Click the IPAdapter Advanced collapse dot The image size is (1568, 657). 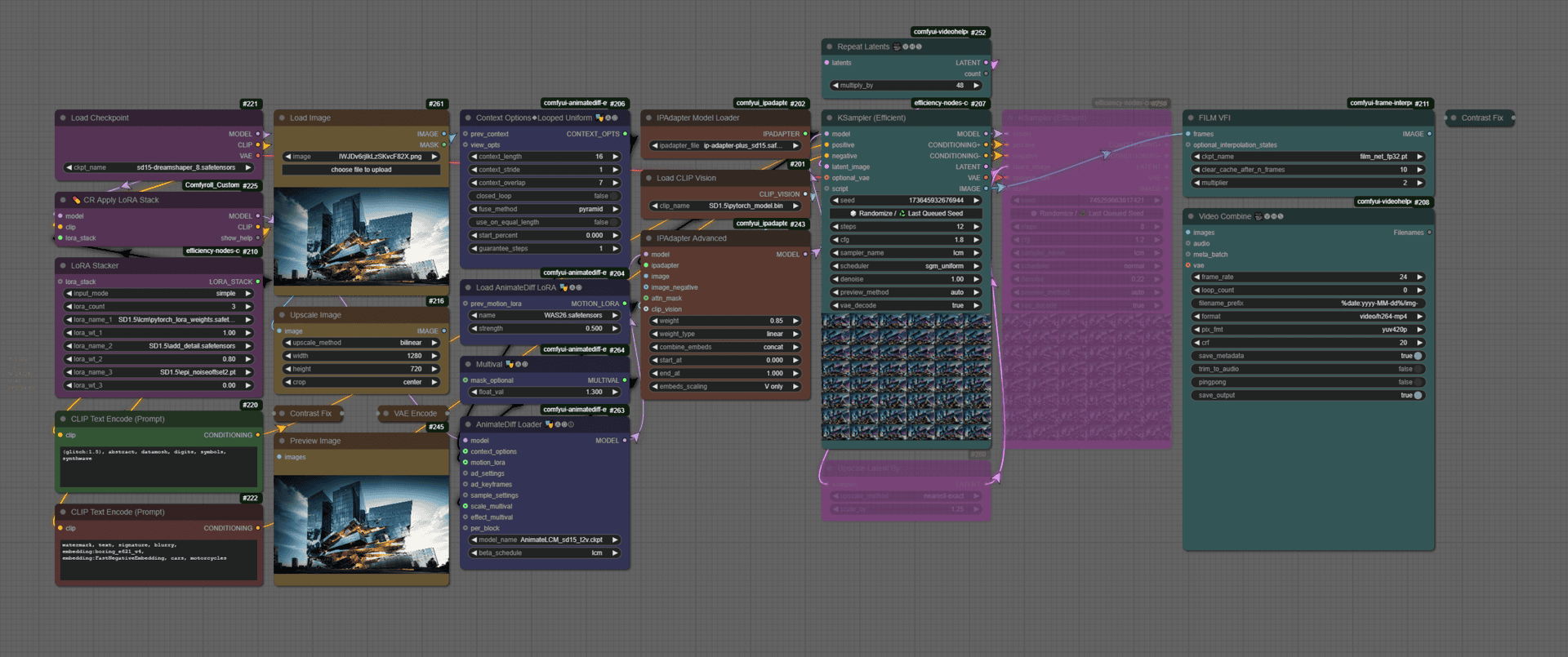(x=649, y=239)
